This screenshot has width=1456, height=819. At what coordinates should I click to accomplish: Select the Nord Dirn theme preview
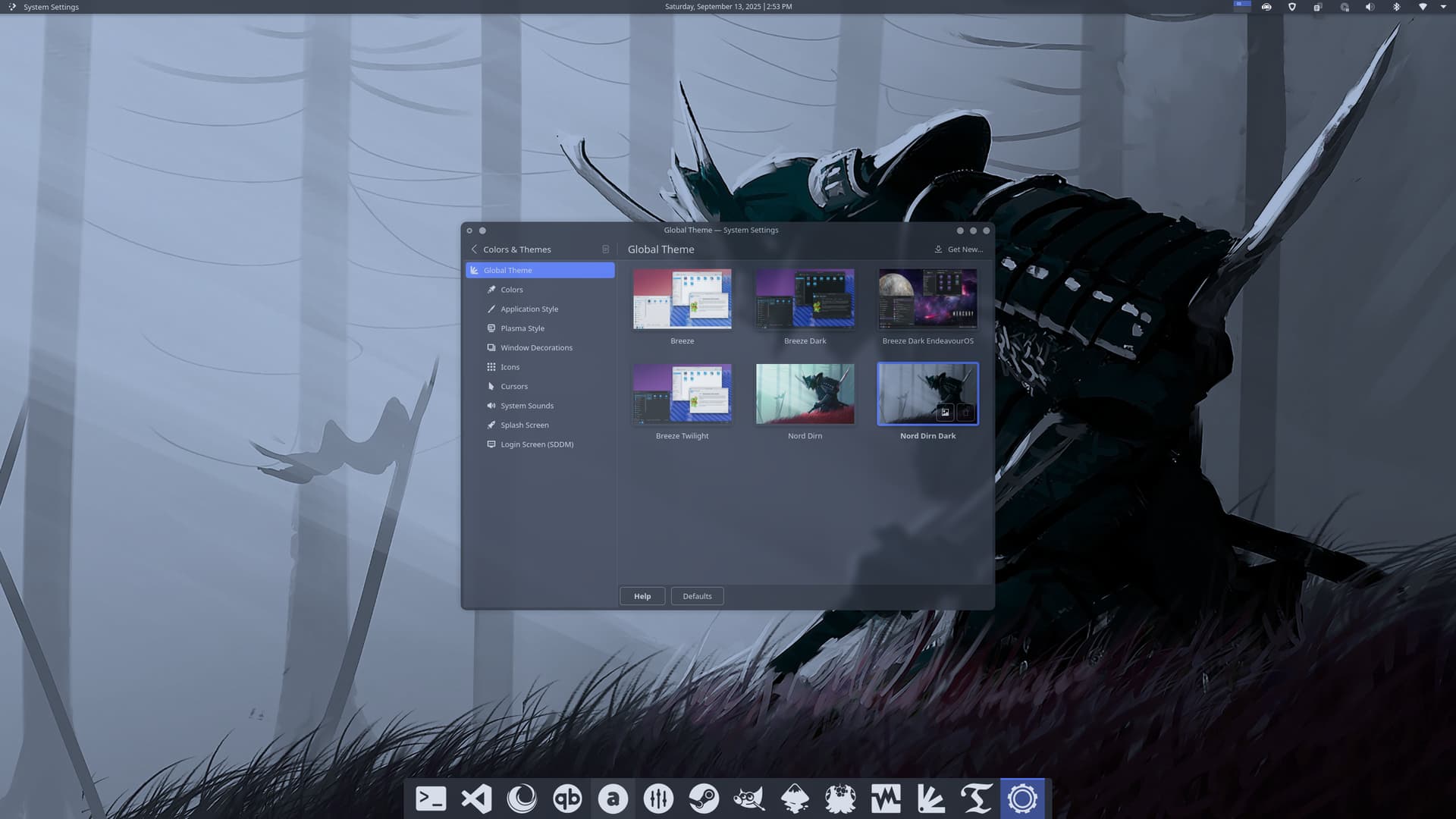(805, 394)
